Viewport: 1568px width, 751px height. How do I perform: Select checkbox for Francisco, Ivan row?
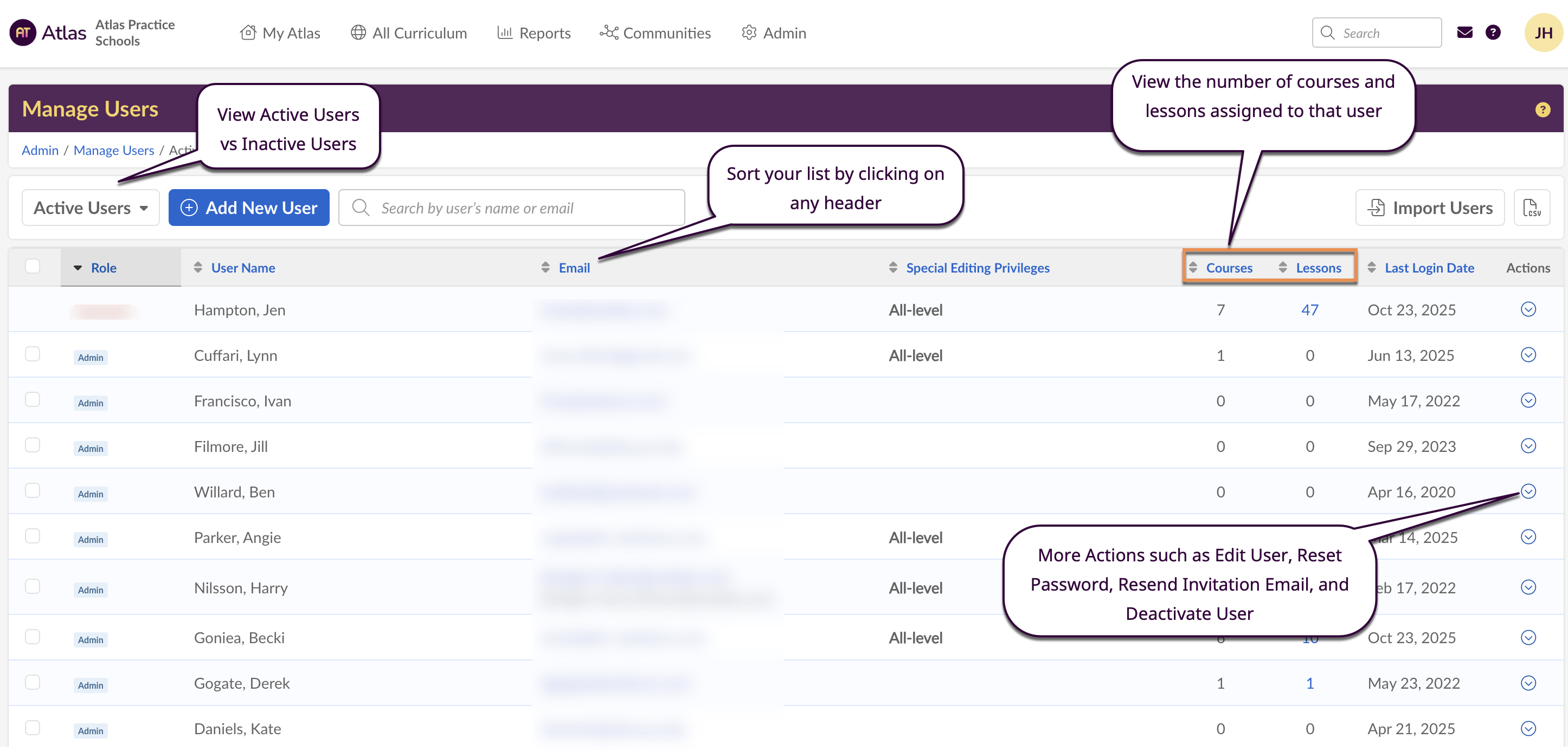(x=33, y=399)
